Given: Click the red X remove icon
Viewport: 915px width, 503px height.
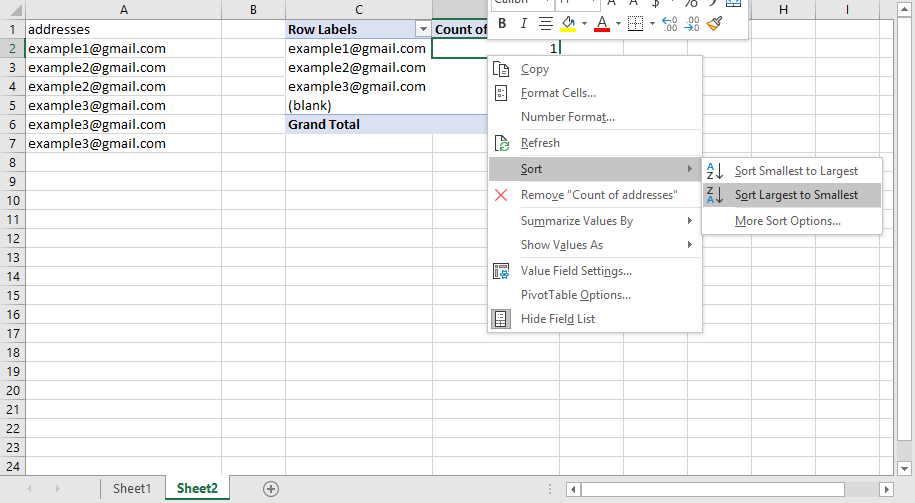Looking at the screenshot, I should click(501, 195).
